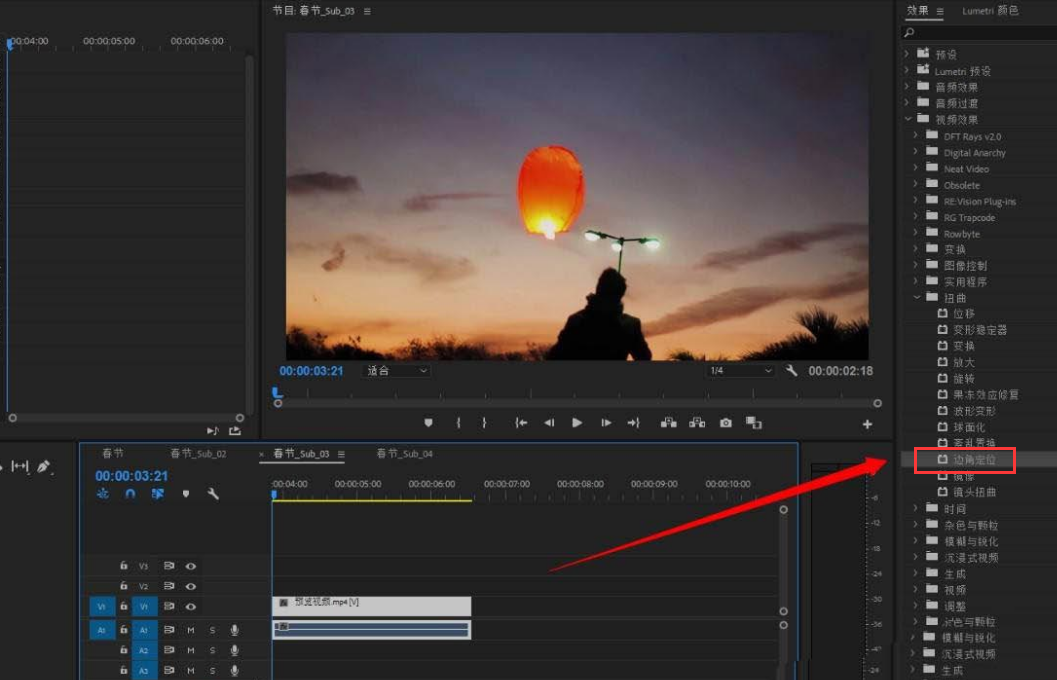1057x680 pixels.
Task: Open the 适合 zoom level dropdown
Action: point(396,371)
